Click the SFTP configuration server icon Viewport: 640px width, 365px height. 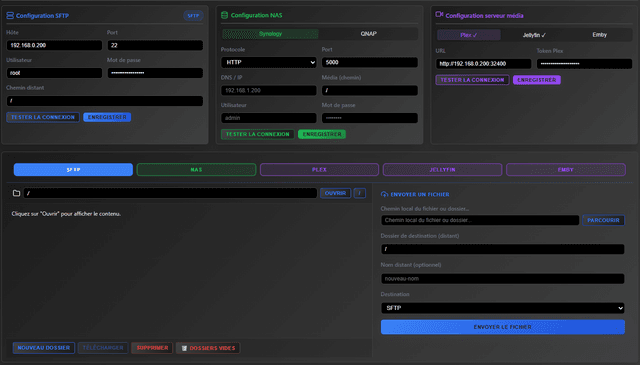coord(10,16)
